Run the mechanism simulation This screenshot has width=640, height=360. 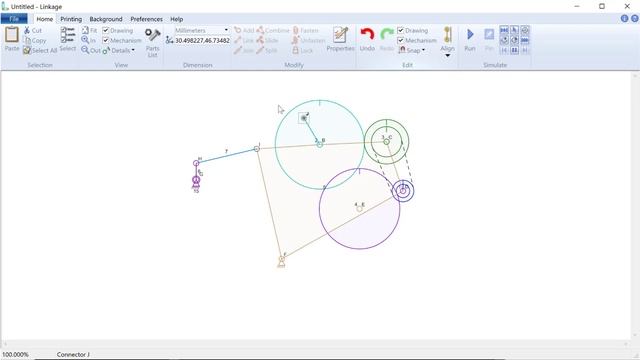tap(470, 39)
